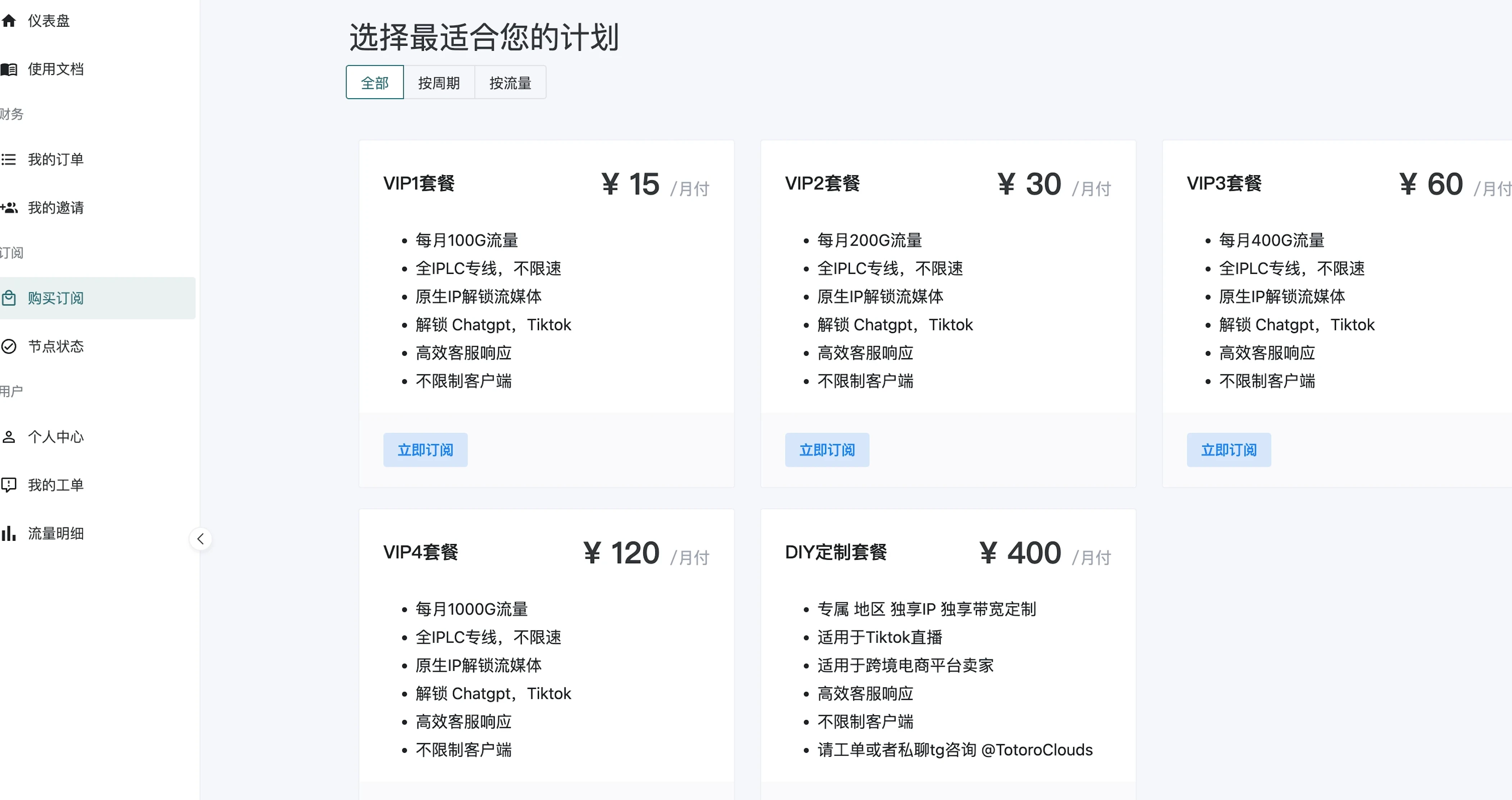Open the 节点状态 menu item
Image resolution: width=1512 pixels, height=800 pixels.
56,346
